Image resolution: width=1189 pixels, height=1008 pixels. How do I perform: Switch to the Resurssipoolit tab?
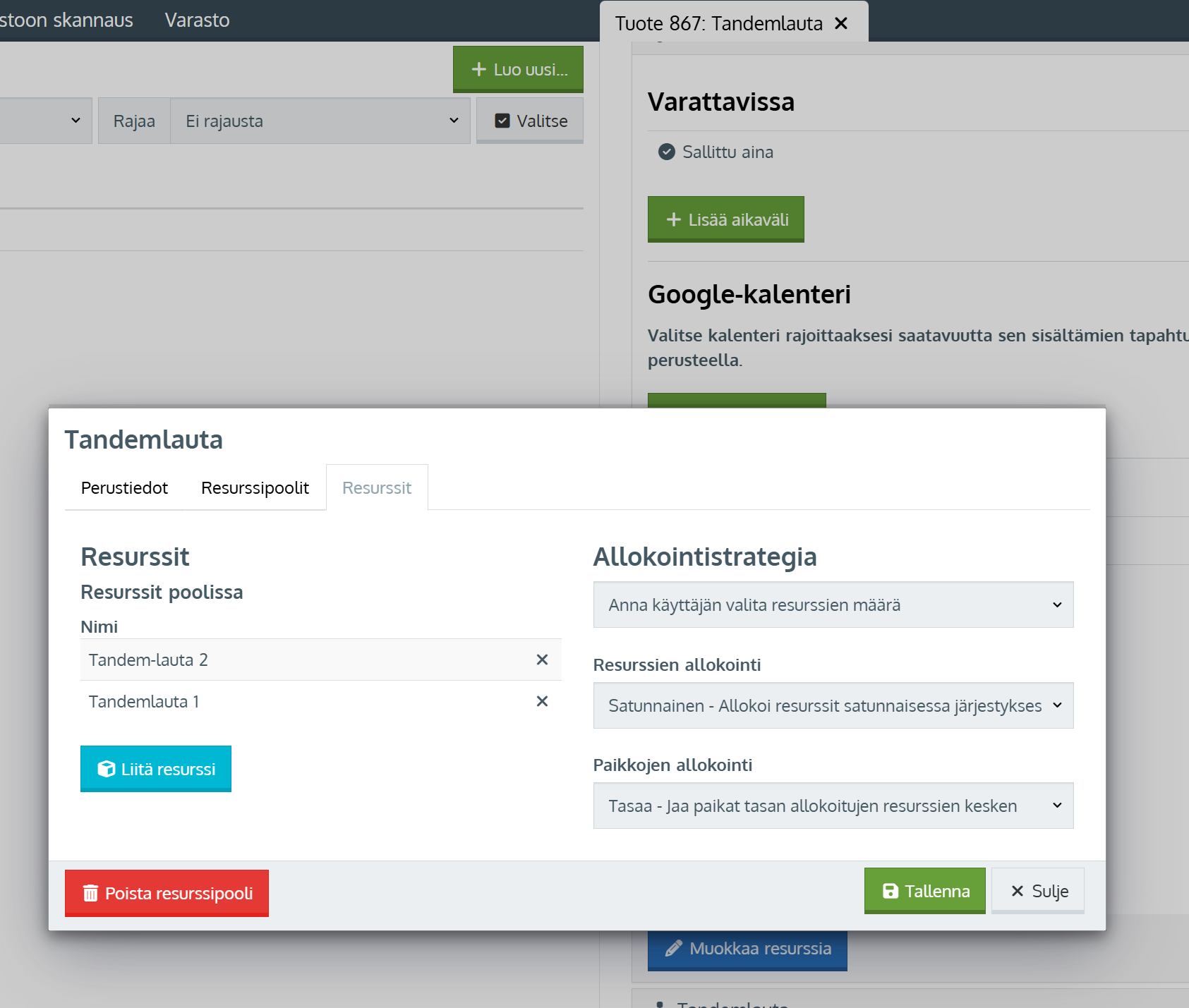(x=255, y=487)
